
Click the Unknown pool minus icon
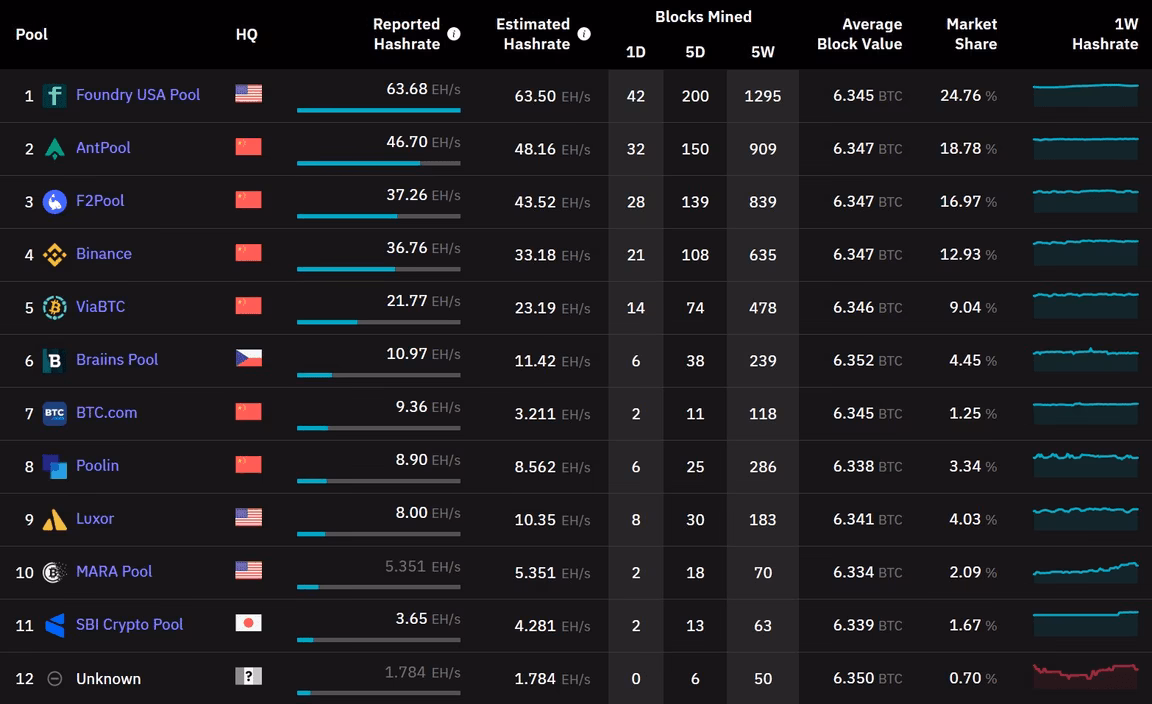pos(55,678)
